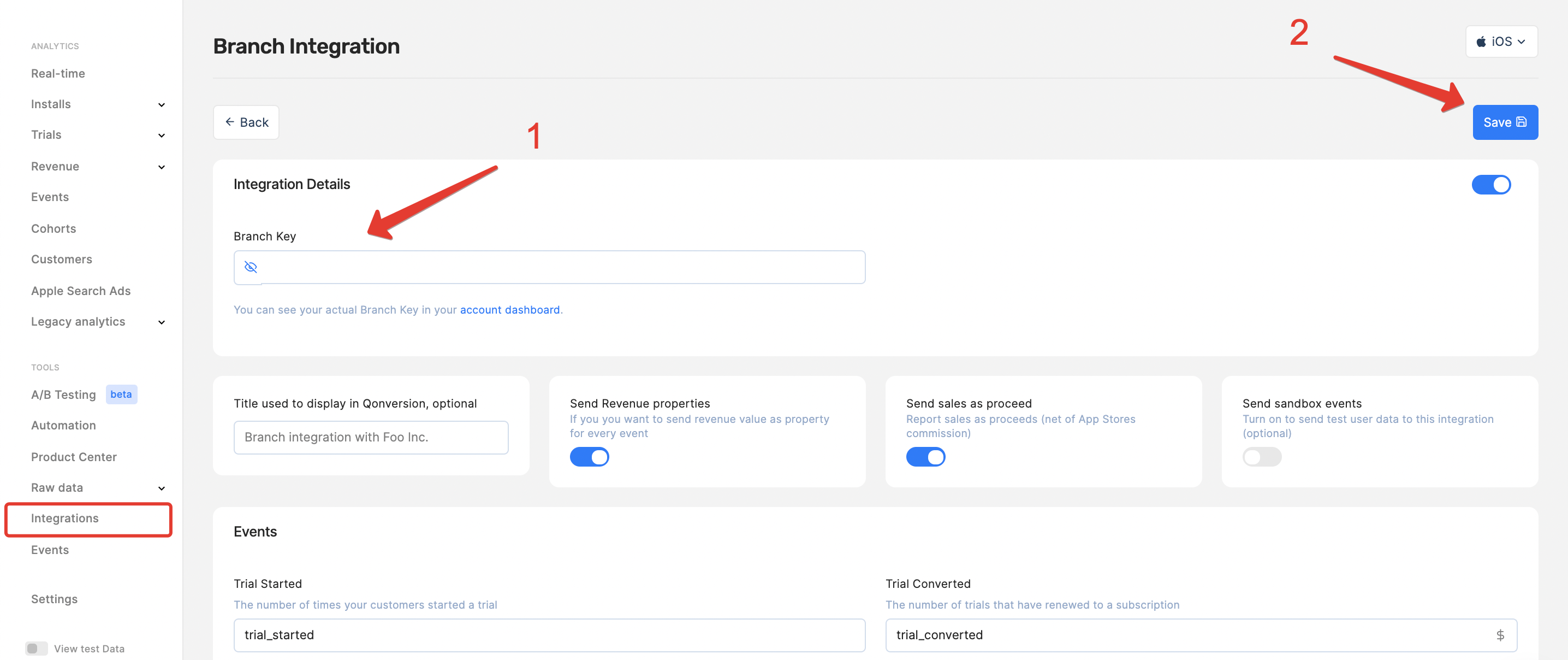Expand the Revenue sidebar chevron

[x=161, y=167]
